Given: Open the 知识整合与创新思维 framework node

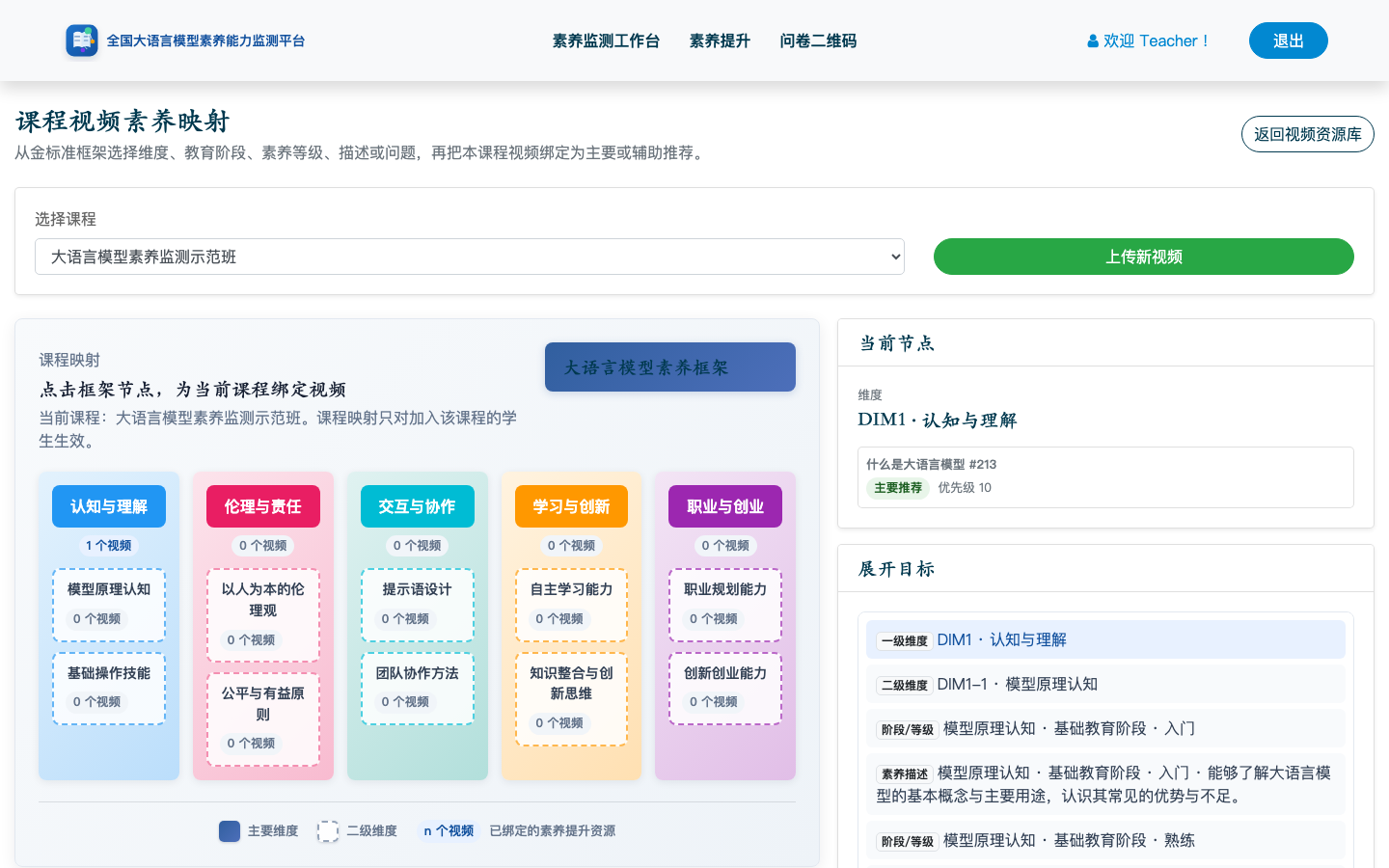Looking at the screenshot, I should coord(571,699).
